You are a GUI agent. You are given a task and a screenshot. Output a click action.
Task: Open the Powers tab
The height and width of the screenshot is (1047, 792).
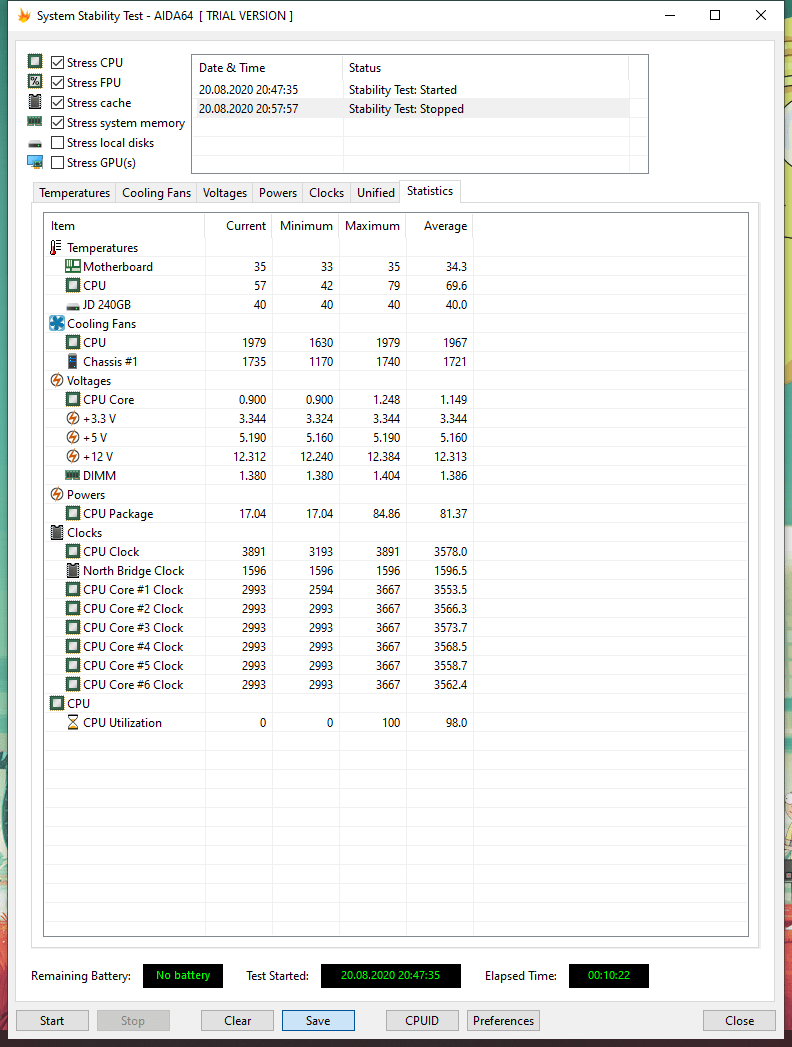[x=278, y=192]
